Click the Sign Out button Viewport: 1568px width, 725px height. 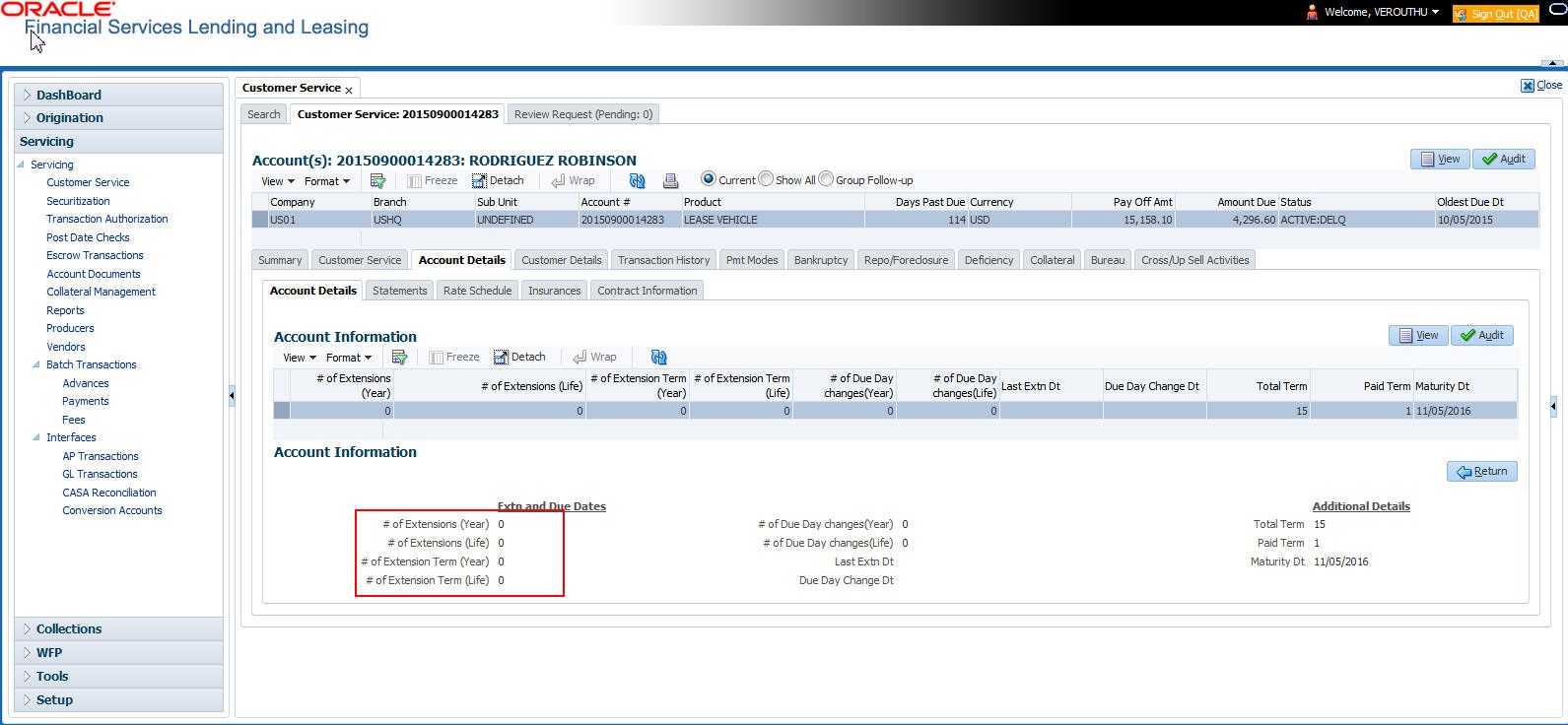tap(1495, 13)
